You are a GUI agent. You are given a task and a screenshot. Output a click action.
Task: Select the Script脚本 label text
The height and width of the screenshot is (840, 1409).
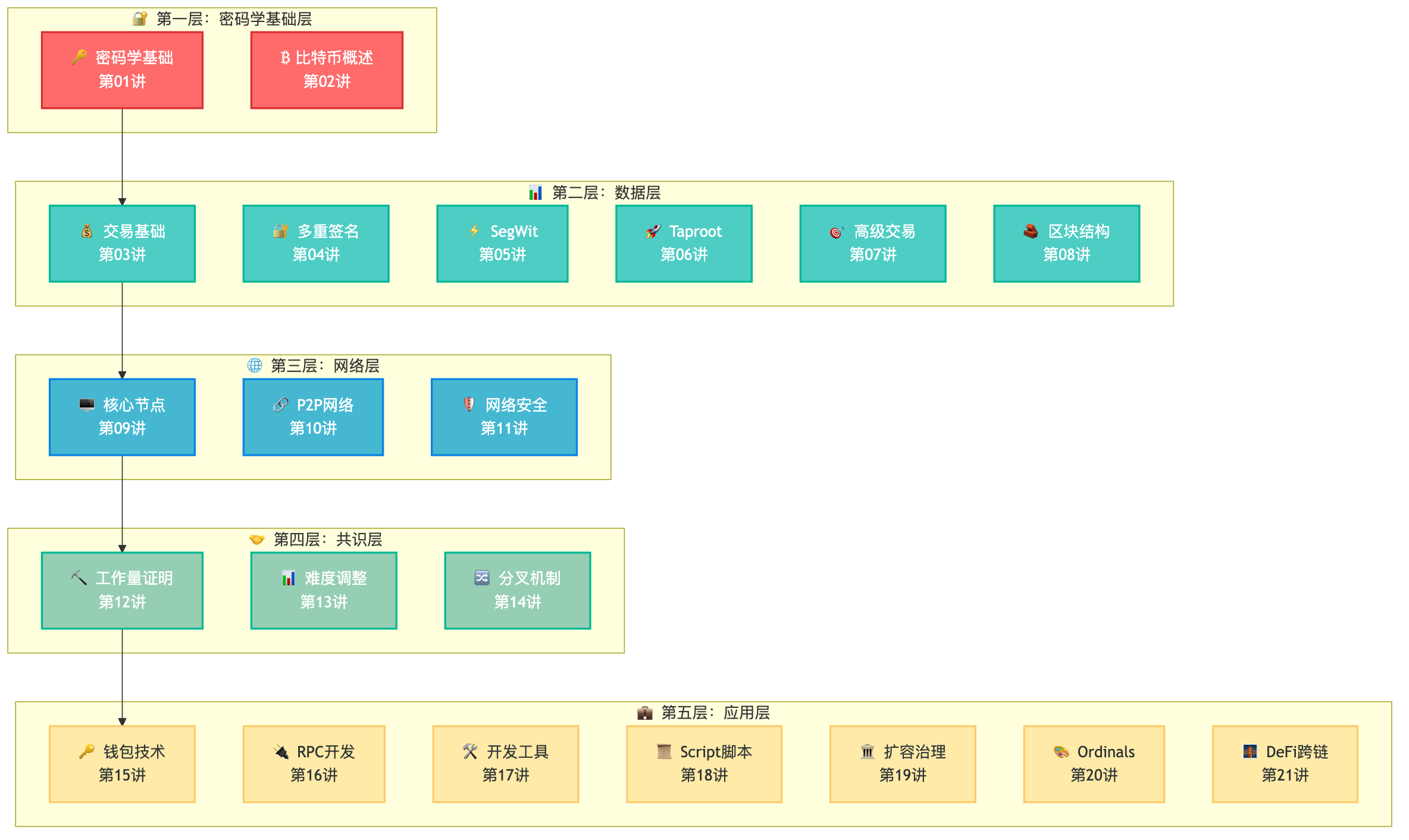(x=716, y=752)
